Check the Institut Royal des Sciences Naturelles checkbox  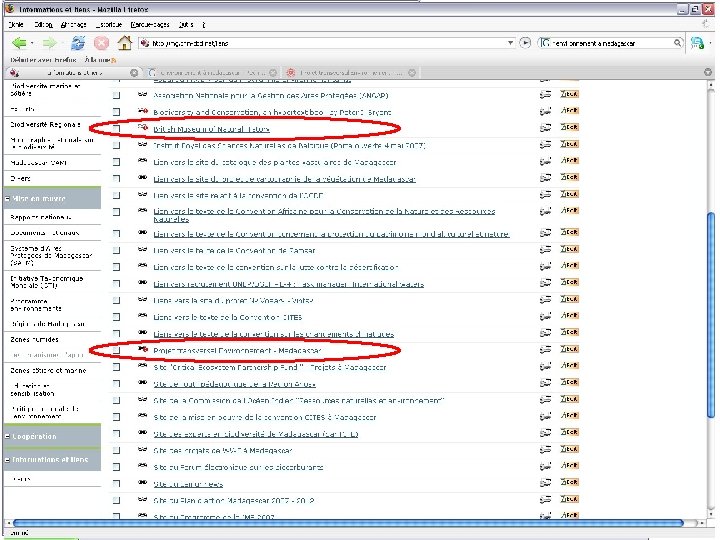point(116,146)
